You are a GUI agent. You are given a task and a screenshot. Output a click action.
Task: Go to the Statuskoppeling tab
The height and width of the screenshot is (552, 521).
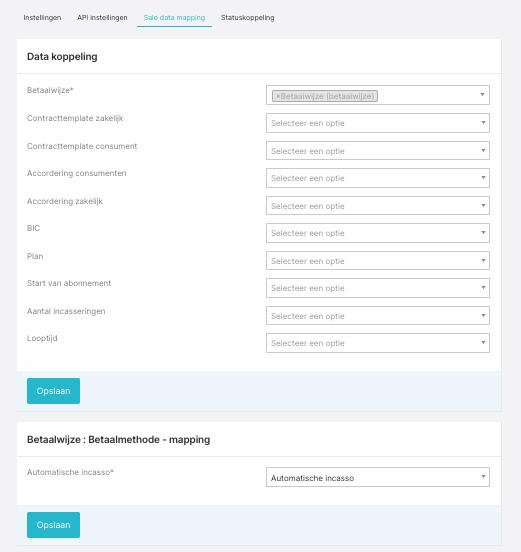[x=247, y=18]
